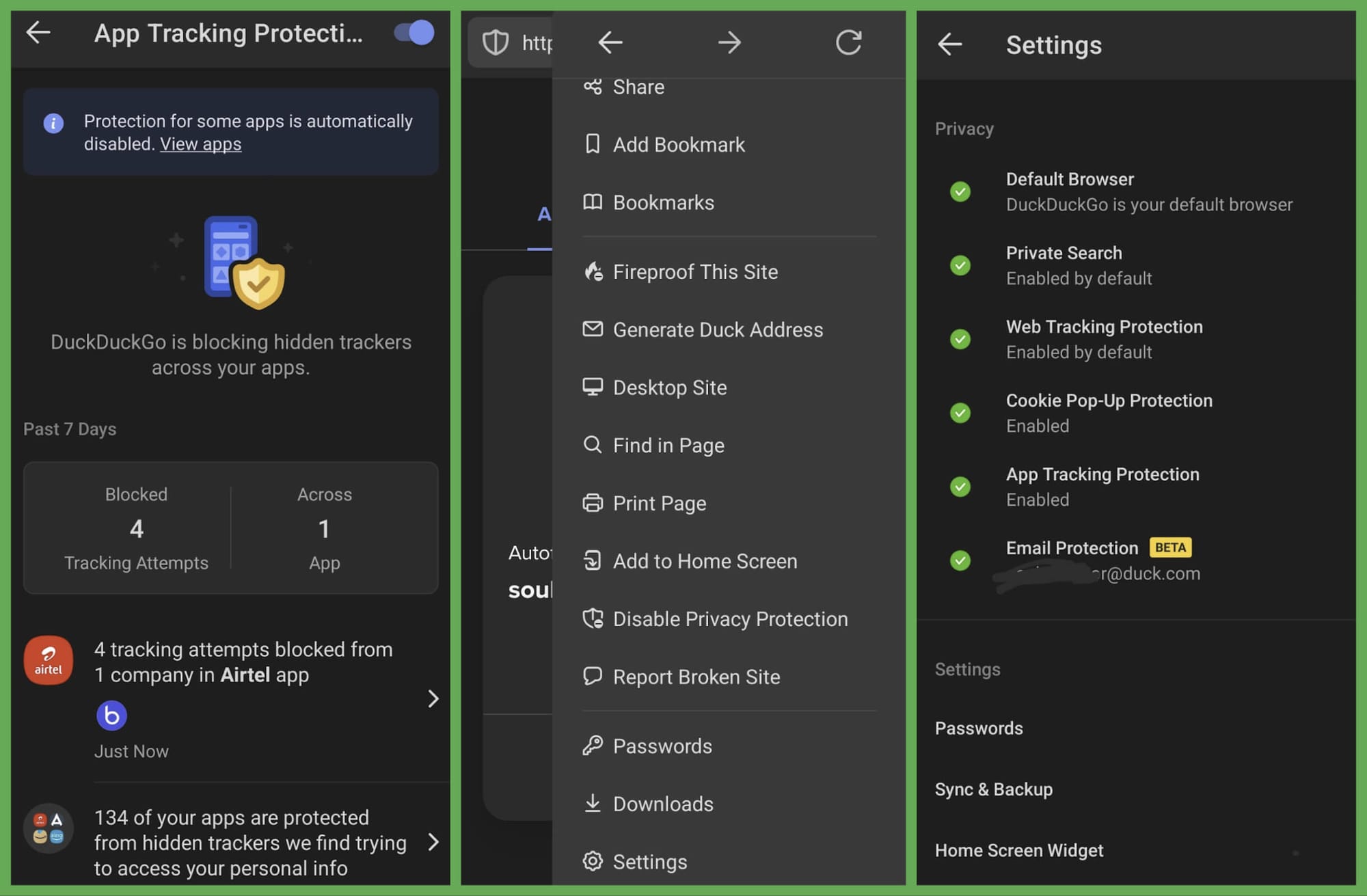Click the Generate Duck Address icon
The width and height of the screenshot is (1367, 896).
592,329
